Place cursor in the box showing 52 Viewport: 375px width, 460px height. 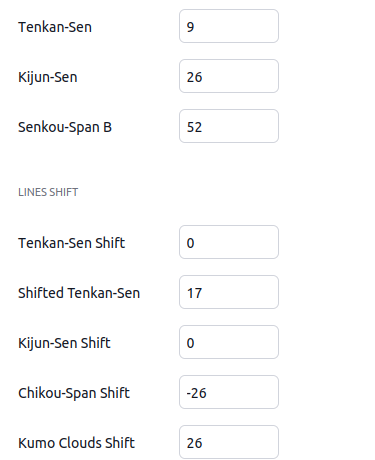pos(229,126)
